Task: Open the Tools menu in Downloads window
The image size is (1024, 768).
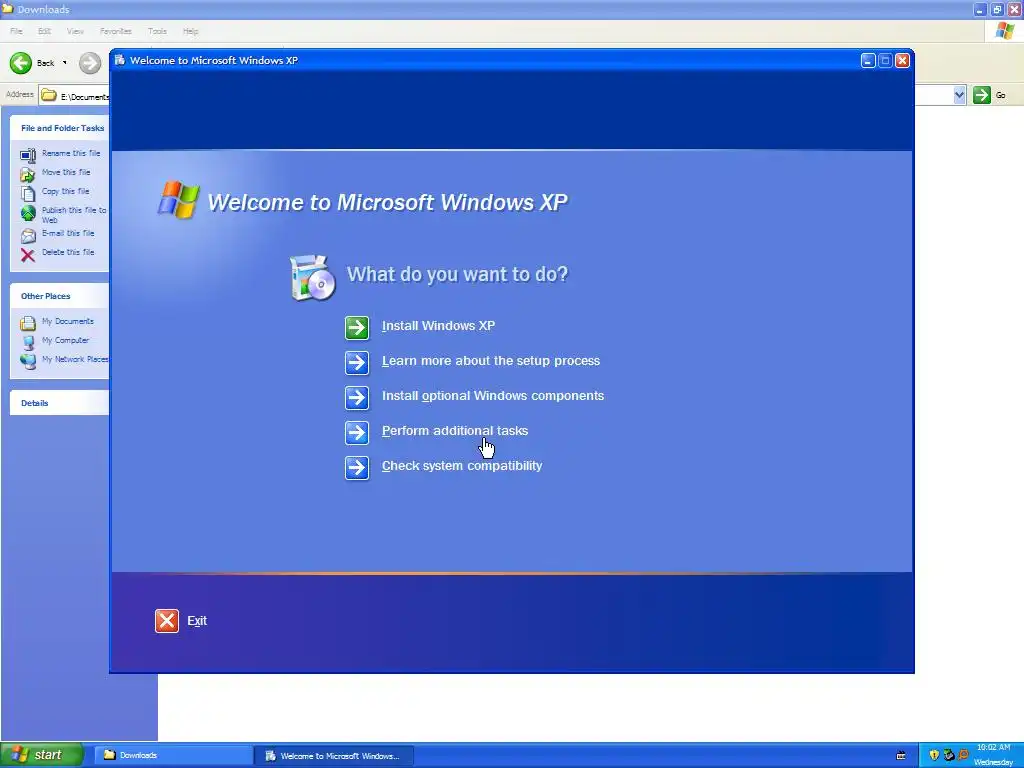Action: 157,31
